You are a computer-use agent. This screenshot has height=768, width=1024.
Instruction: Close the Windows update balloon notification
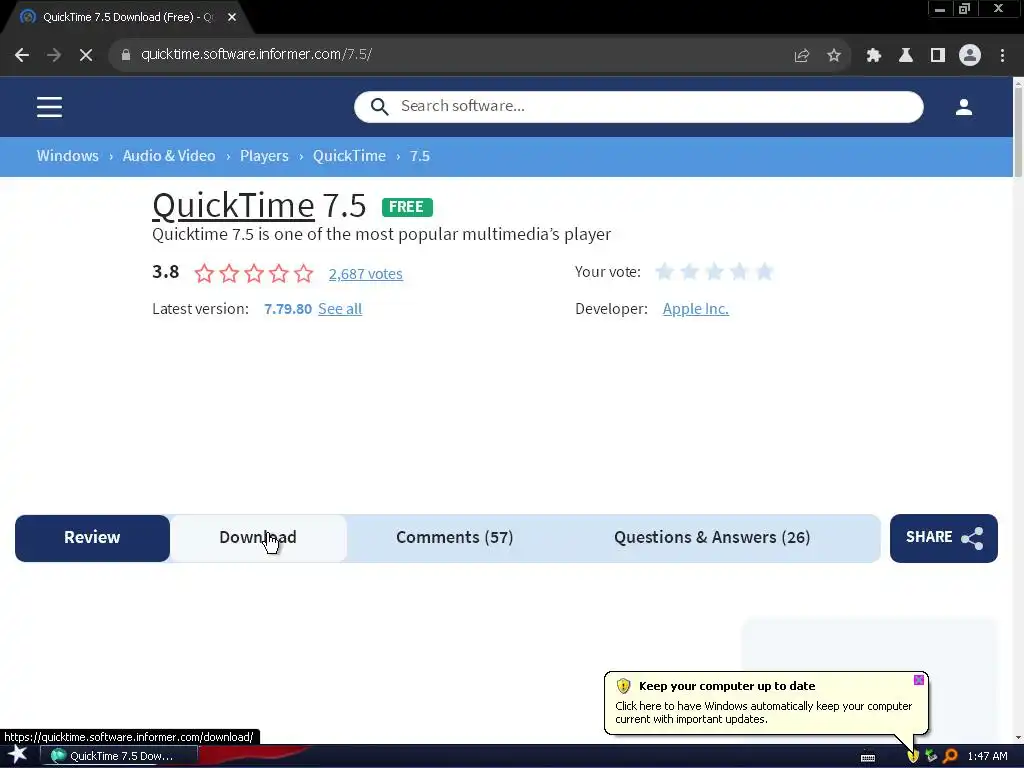919,680
